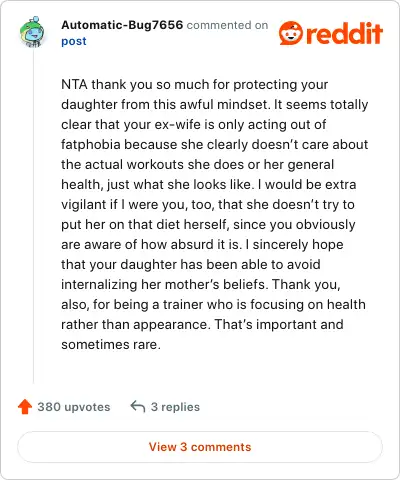Click the reddit wordmark text logo
The width and height of the screenshot is (400, 480).
coord(344,33)
